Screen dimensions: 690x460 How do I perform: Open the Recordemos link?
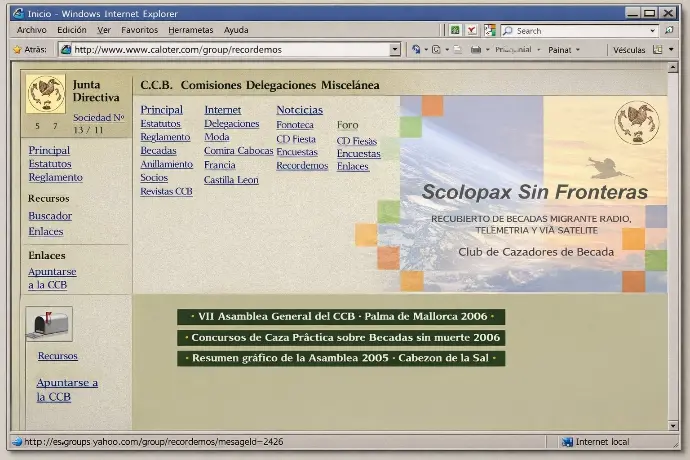(x=302, y=166)
